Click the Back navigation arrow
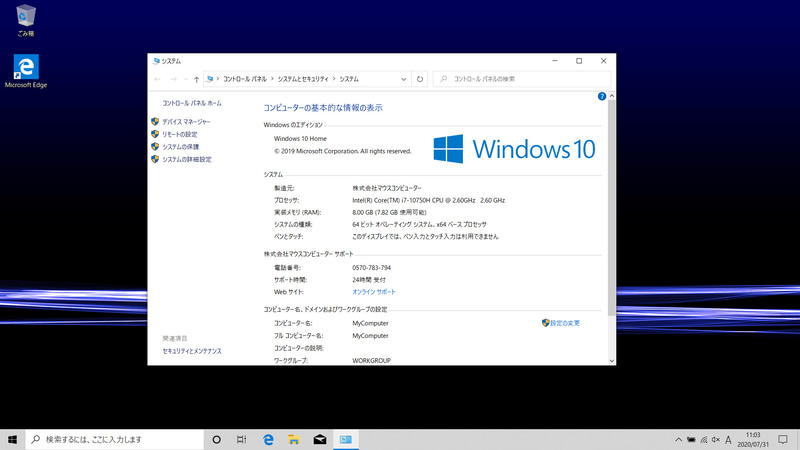 pos(157,79)
